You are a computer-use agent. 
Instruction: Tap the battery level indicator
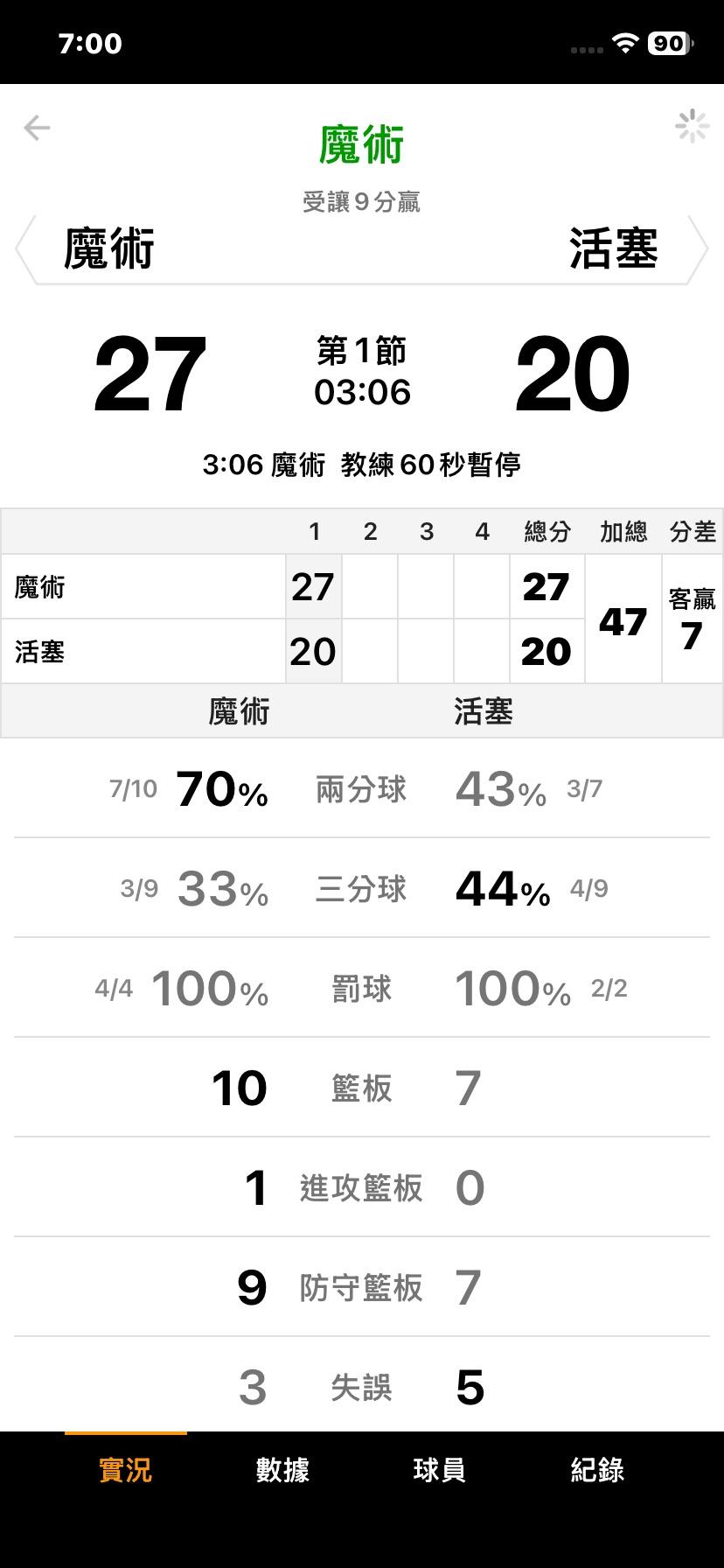click(x=669, y=44)
